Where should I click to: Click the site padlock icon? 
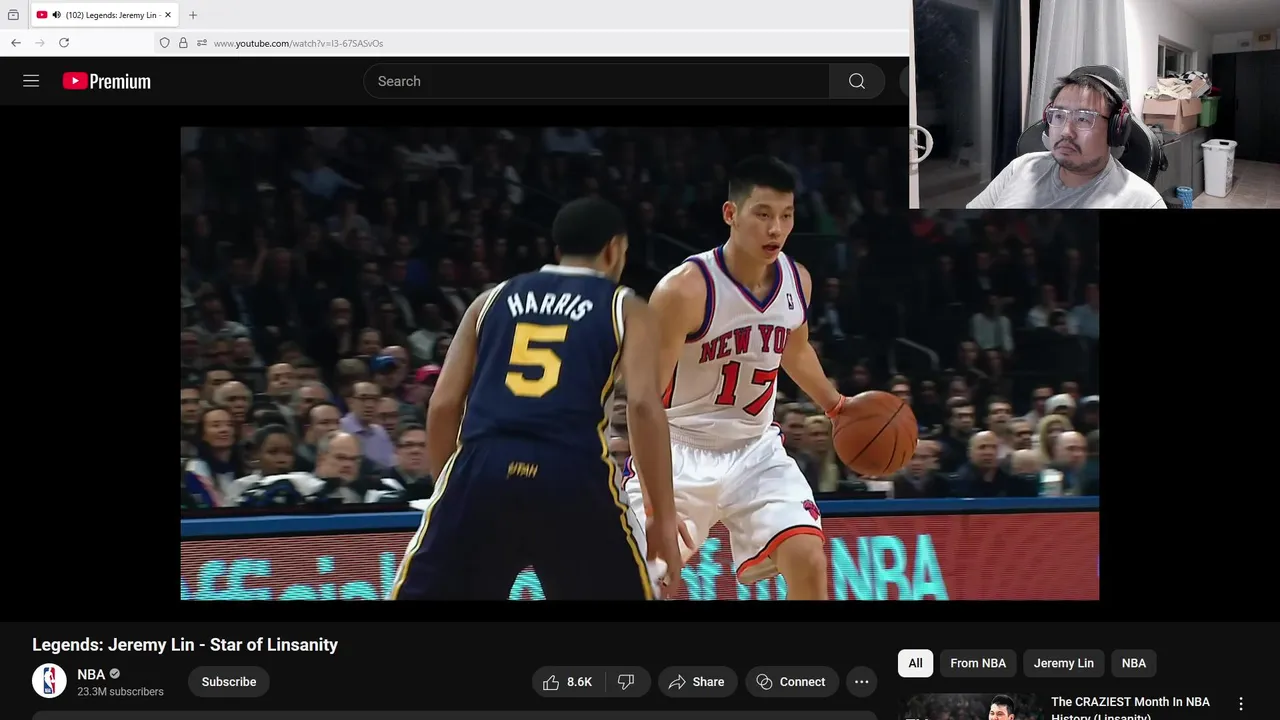click(183, 43)
